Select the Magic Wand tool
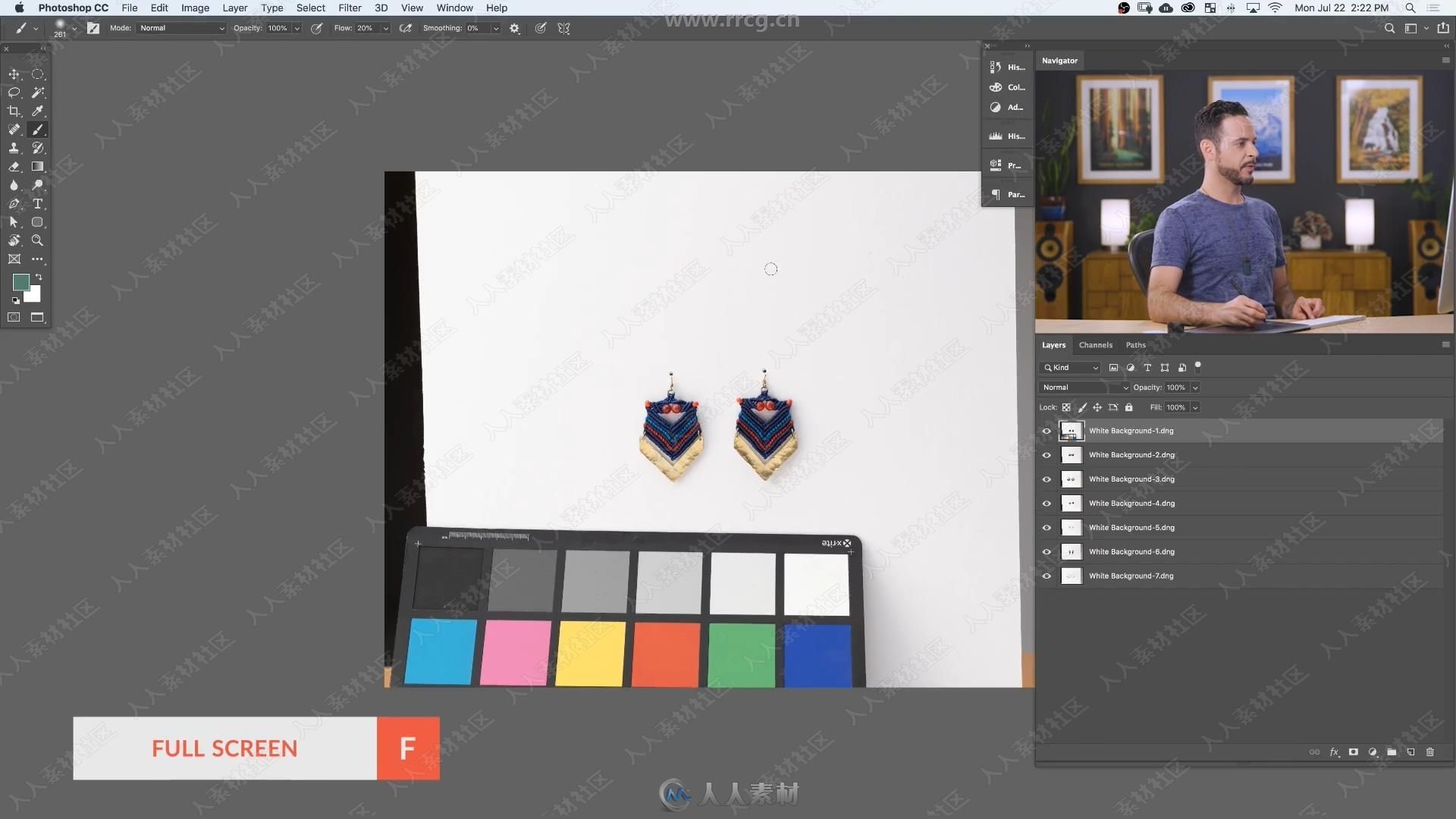This screenshot has width=1456, height=819. pos(38,92)
